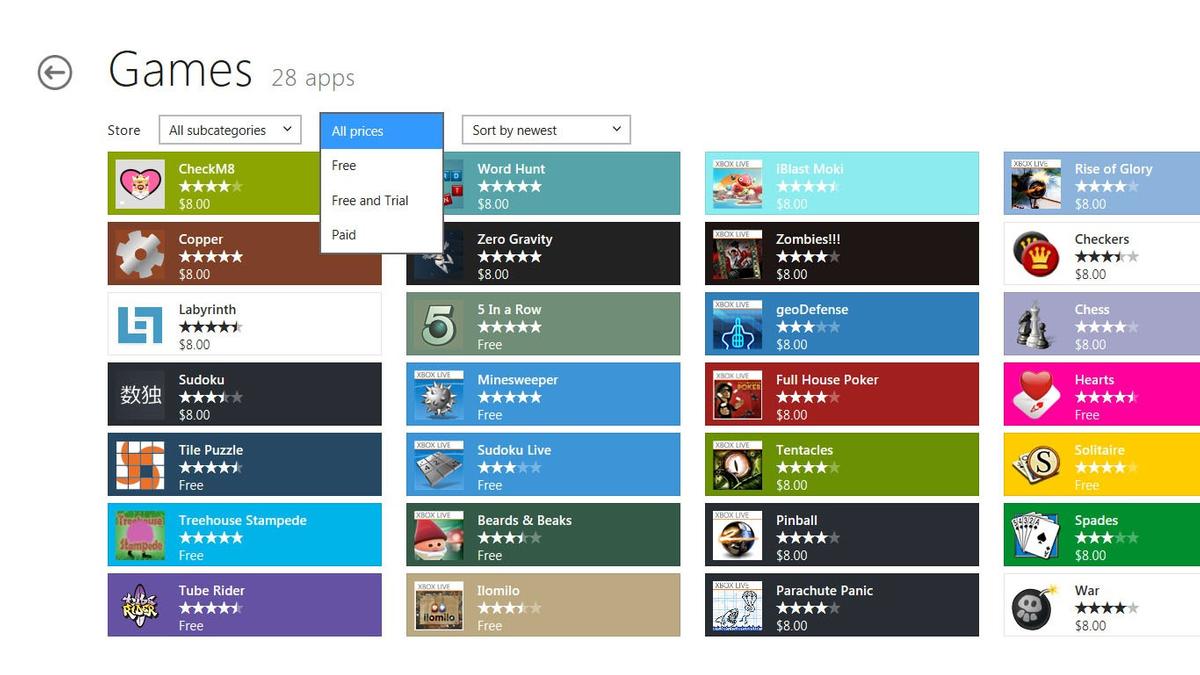Open the Sort by newest dropdown
Image resolution: width=1200 pixels, height=675 pixels.
546,130
